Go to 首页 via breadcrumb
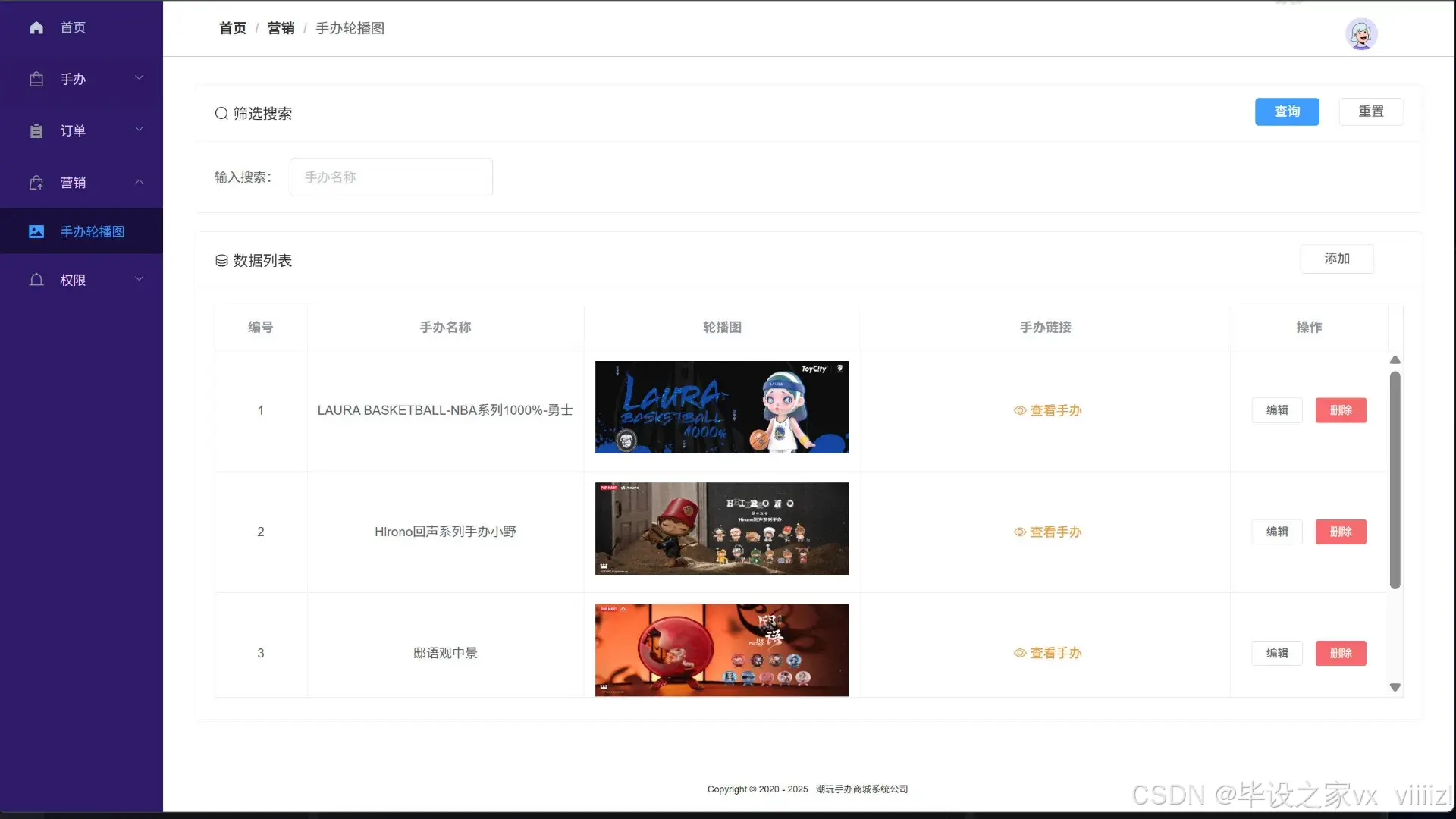The width and height of the screenshot is (1456, 819). pyautogui.click(x=233, y=28)
